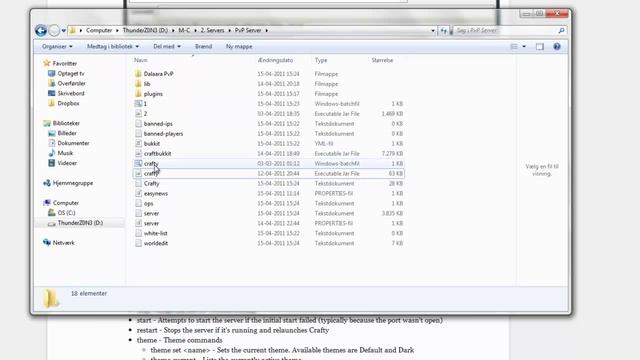Select the server text document
Screen dimensions: 640x360
[269, 213]
